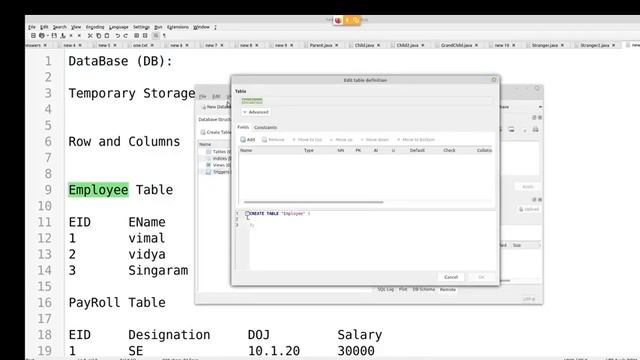Click the Save icon in editor toolbar

pos(54,36)
